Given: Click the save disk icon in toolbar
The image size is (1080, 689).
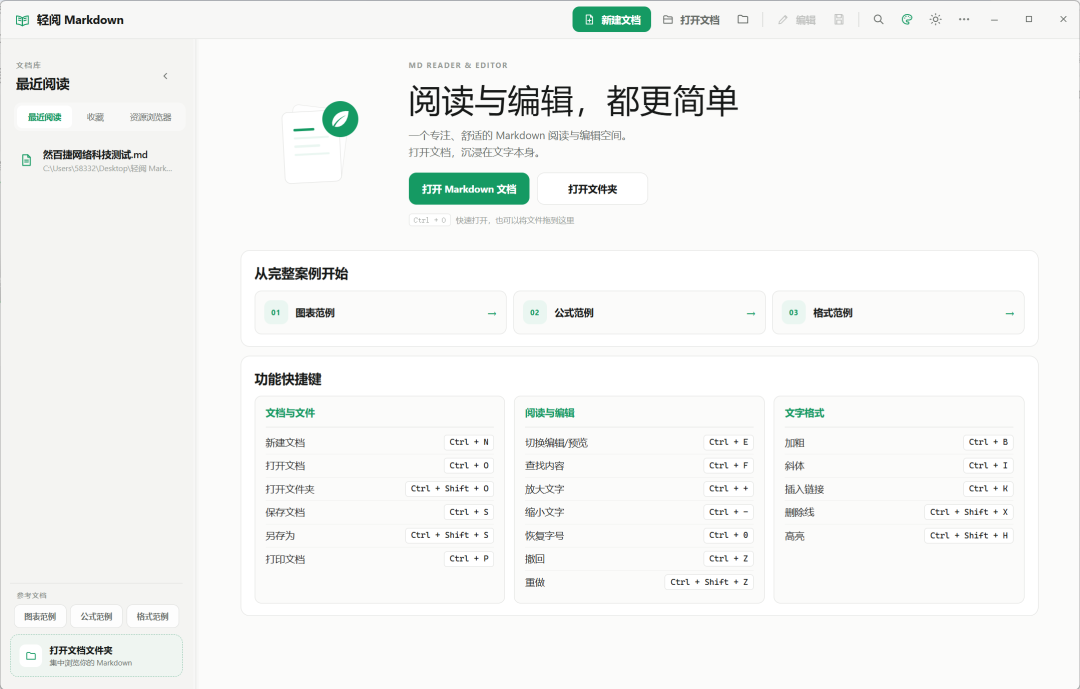Looking at the screenshot, I should 839,20.
